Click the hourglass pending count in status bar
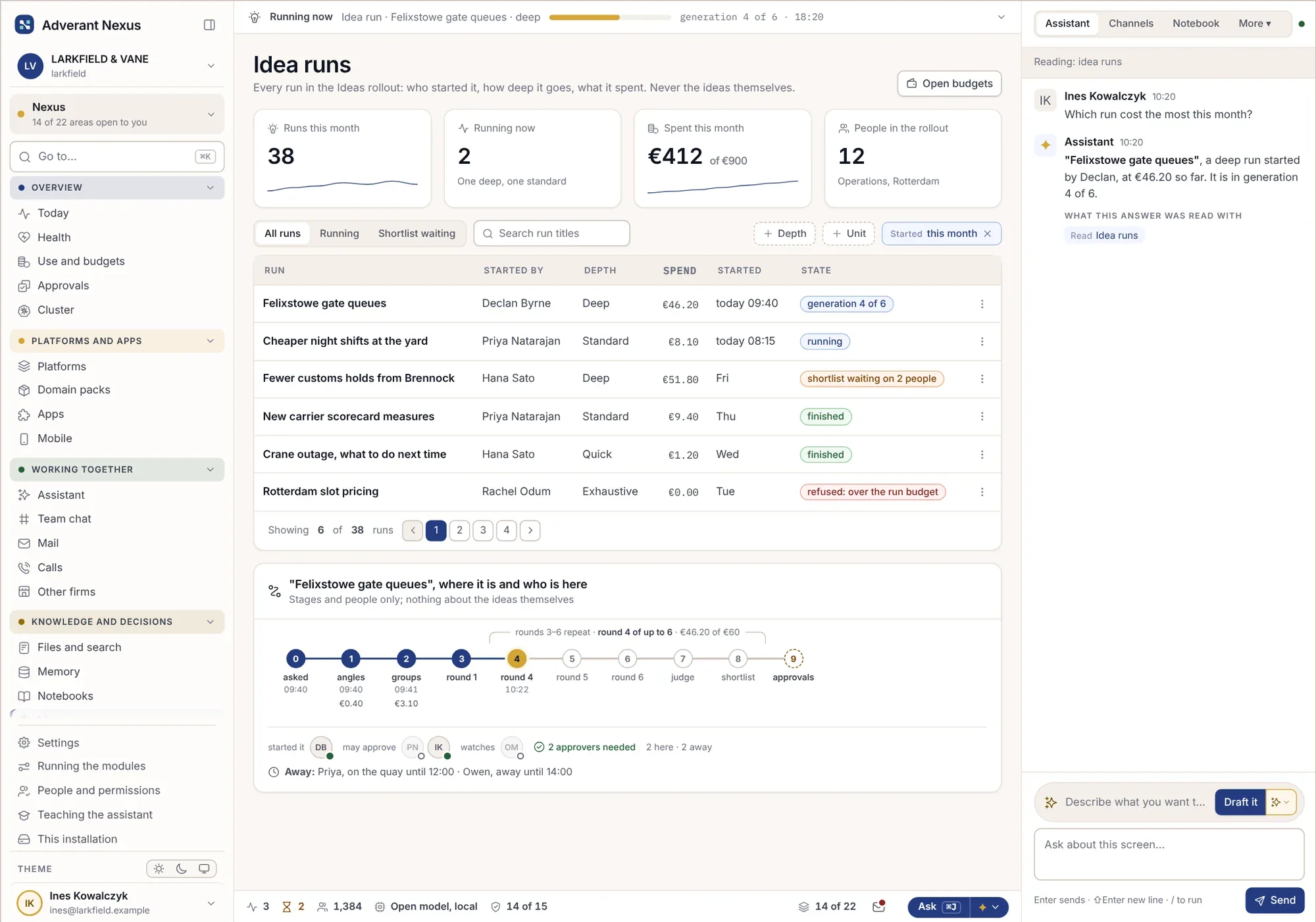The width and height of the screenshot is (1316, 922). point(293,907)
